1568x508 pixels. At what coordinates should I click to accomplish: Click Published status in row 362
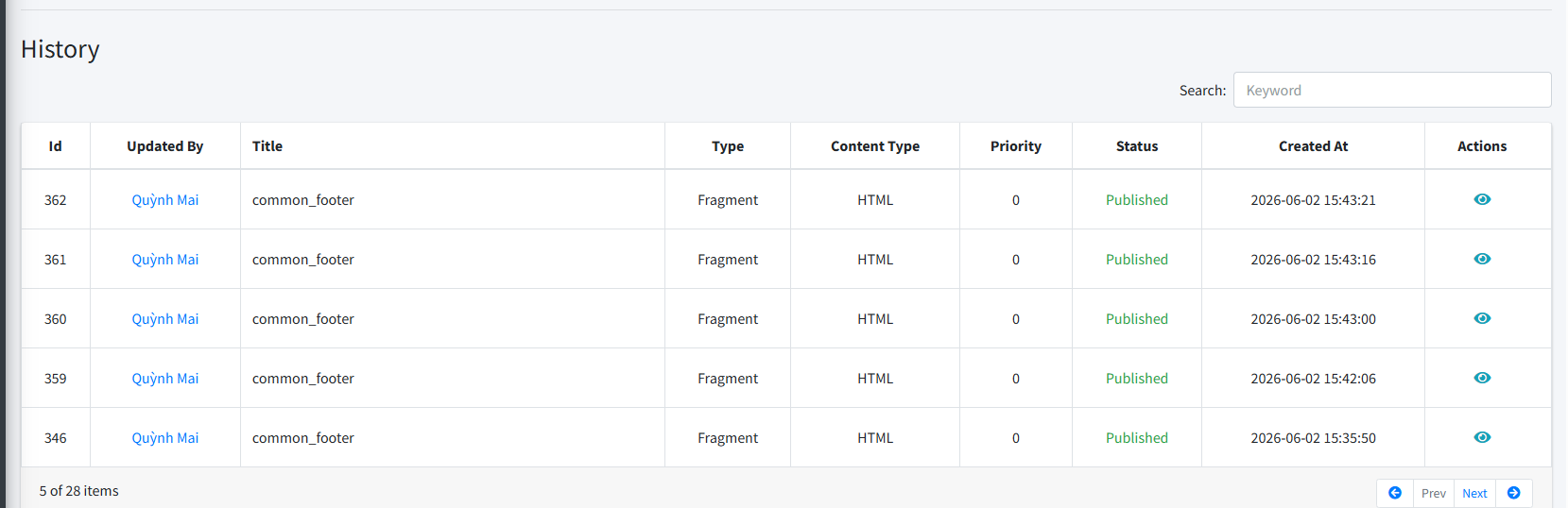(1137, 200)
